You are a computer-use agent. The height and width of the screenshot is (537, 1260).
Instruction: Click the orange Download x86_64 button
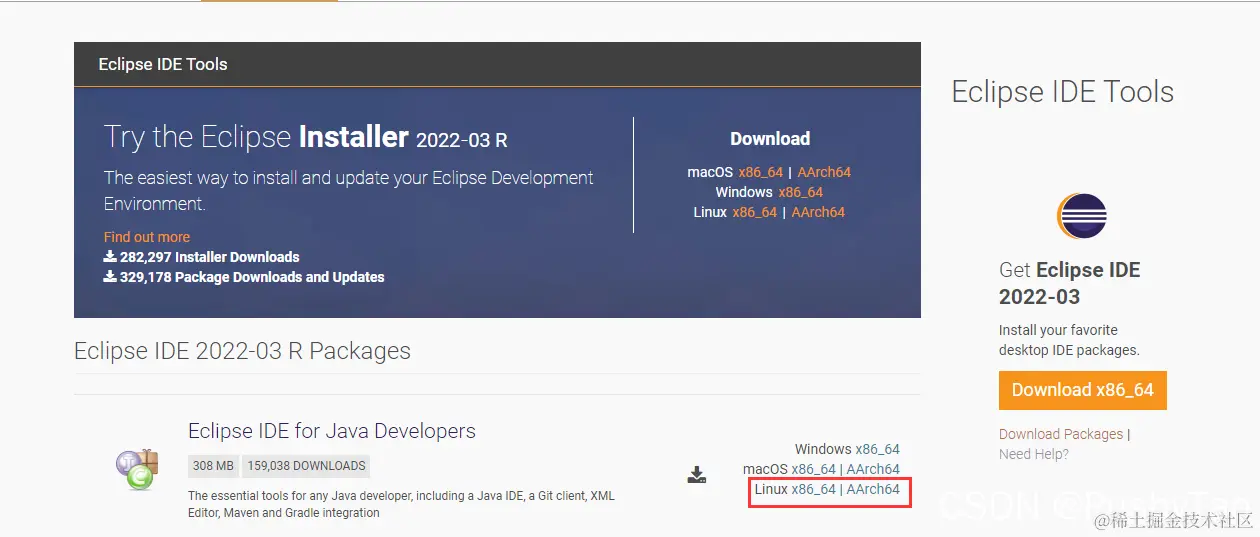[x=1083, y=390]
